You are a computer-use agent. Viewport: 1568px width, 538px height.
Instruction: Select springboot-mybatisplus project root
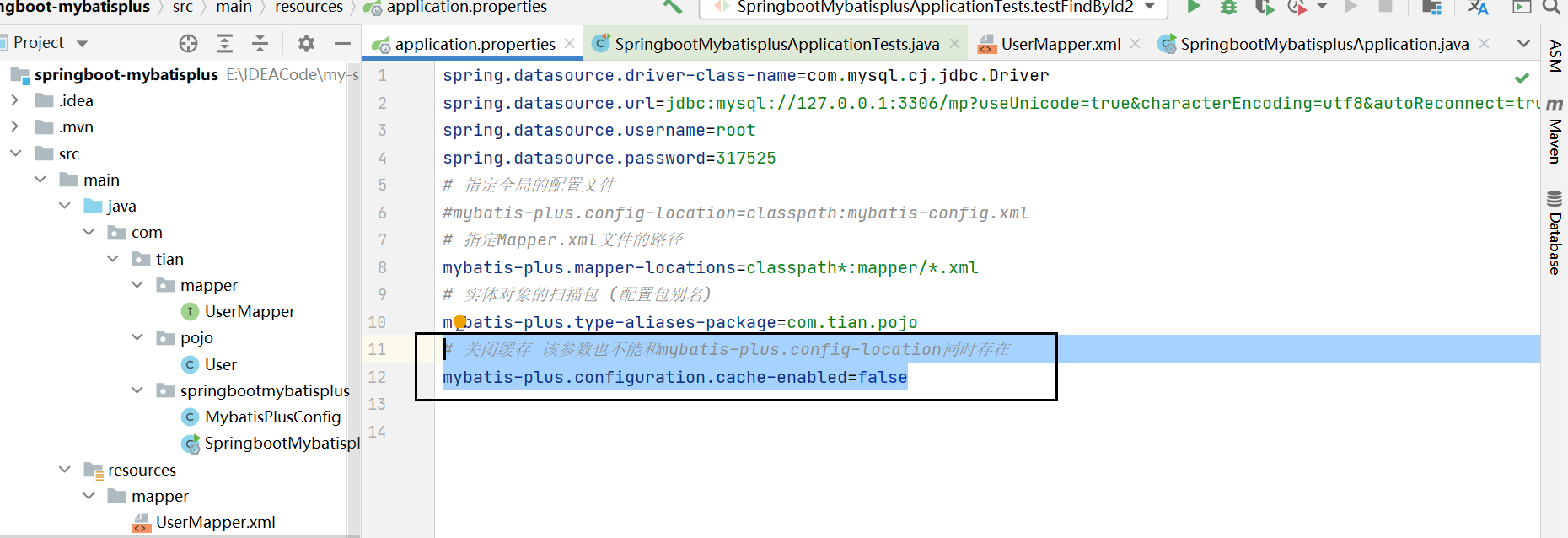[x=126, y=74]
